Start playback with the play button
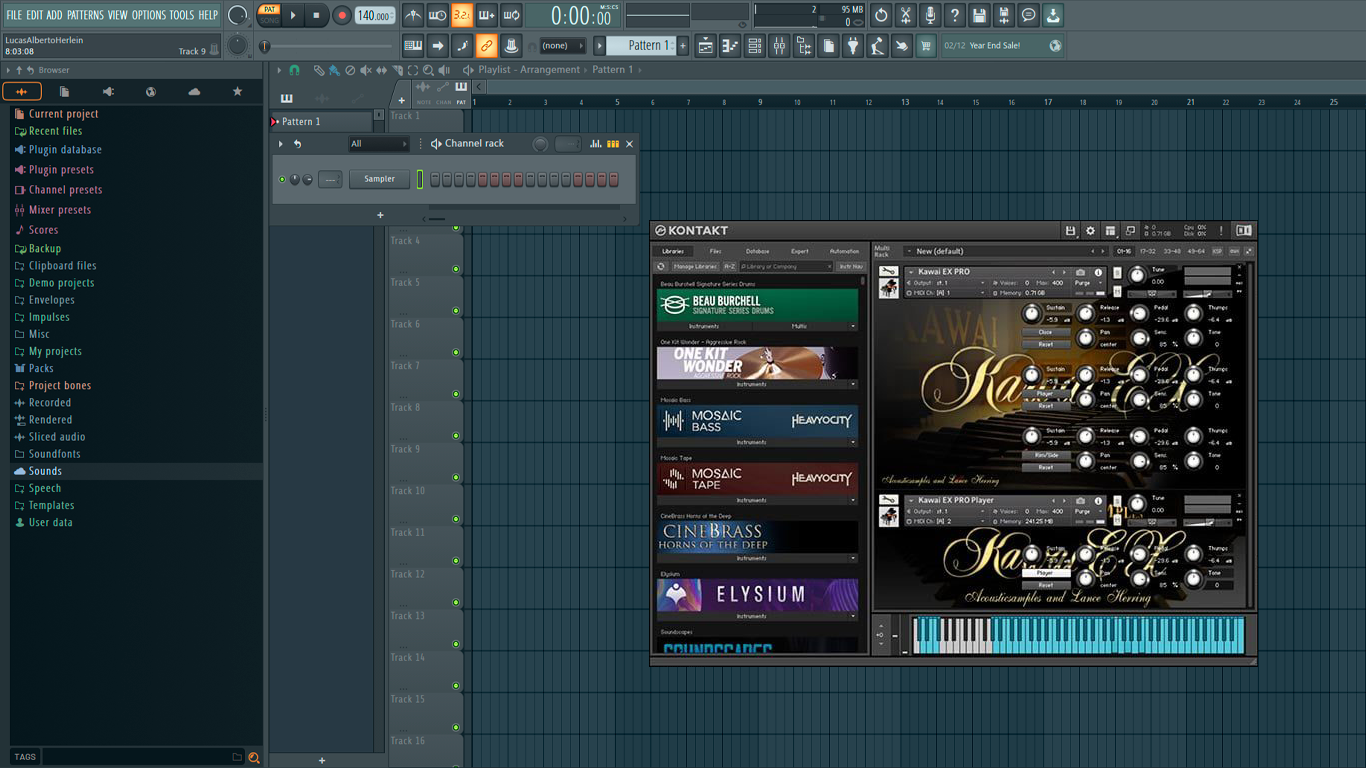 (293, 15)
